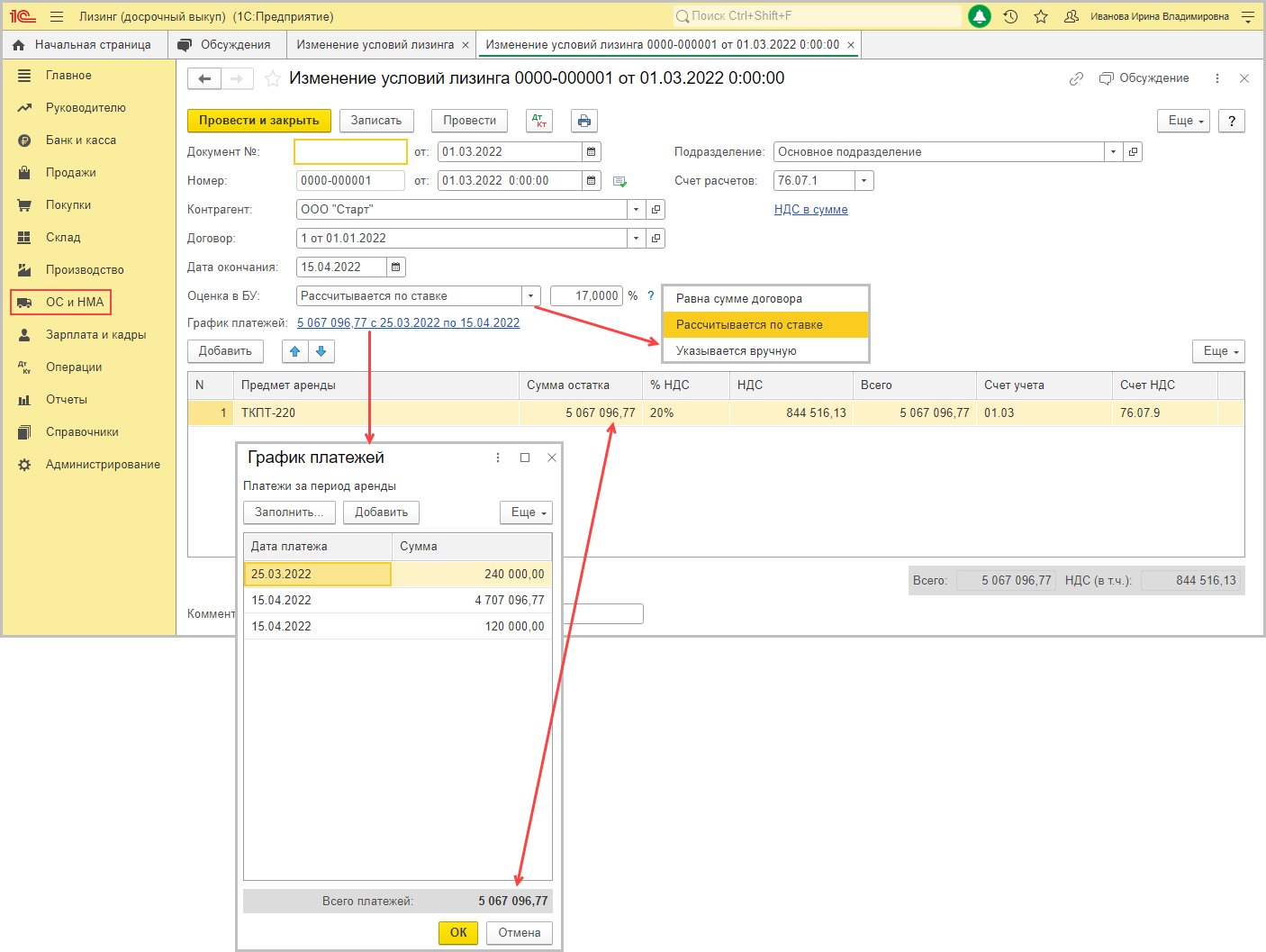This screenshot has height=952, width=1266.
Task: Open payment schedule link 5 067 096,77
Action: [x=408, y=323]
